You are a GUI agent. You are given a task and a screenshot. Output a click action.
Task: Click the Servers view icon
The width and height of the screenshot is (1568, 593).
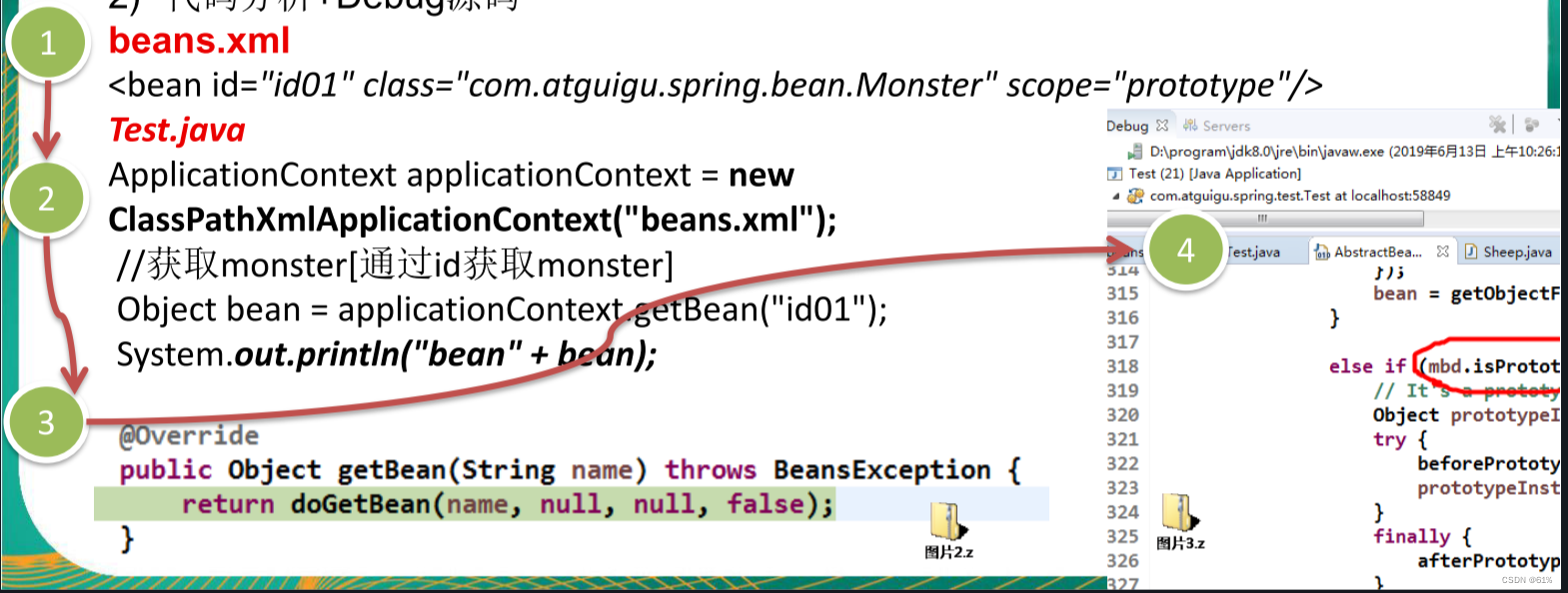click(x=1190, y=126)
